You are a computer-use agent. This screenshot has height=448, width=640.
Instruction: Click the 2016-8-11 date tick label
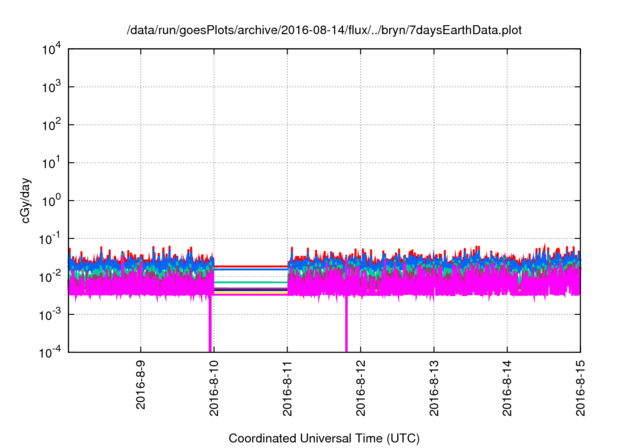287,388
